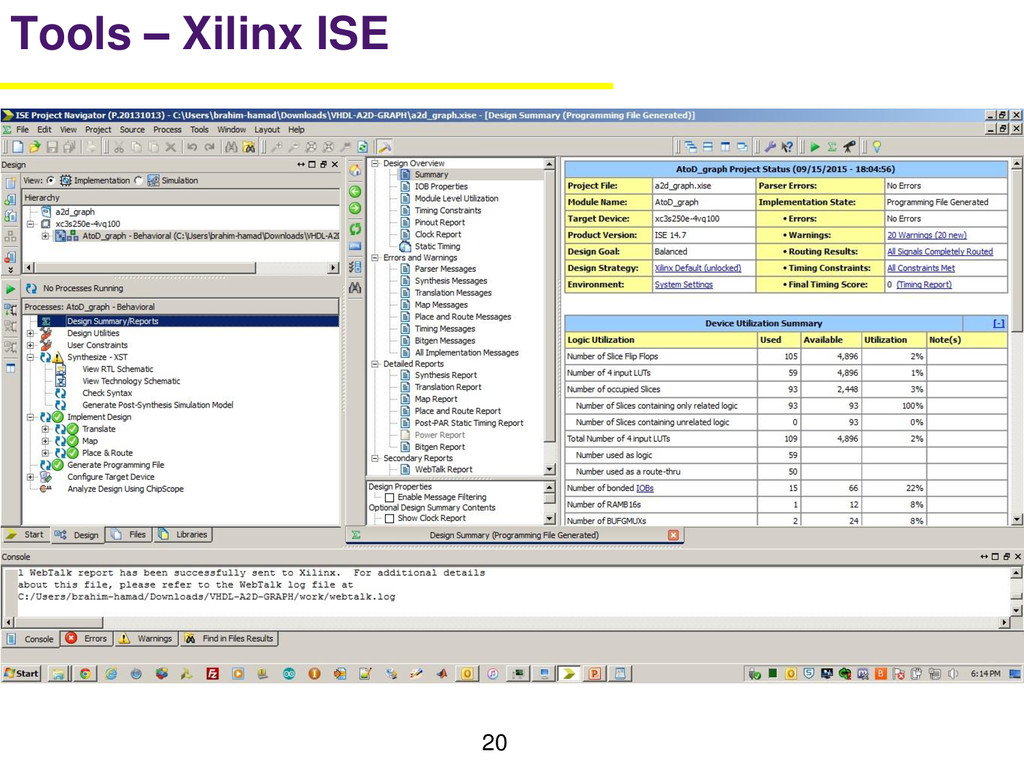Open the Tools menu
Image resolution: width=1024 pixels, height=768 pixels.
coord(199,129)
